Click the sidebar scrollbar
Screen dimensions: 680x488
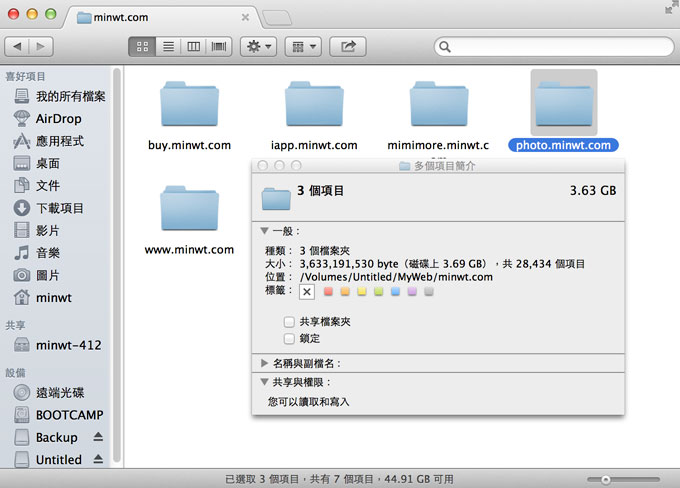point(116,265)
